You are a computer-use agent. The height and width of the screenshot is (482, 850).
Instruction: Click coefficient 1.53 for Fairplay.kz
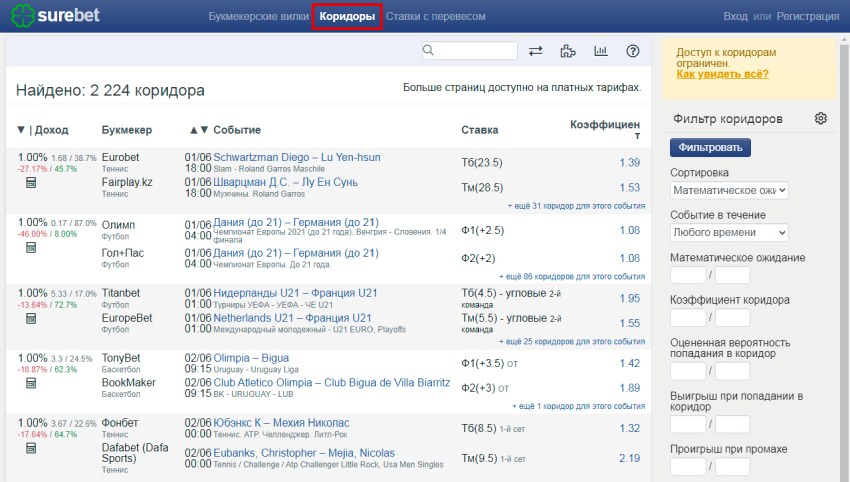point(629,188)
